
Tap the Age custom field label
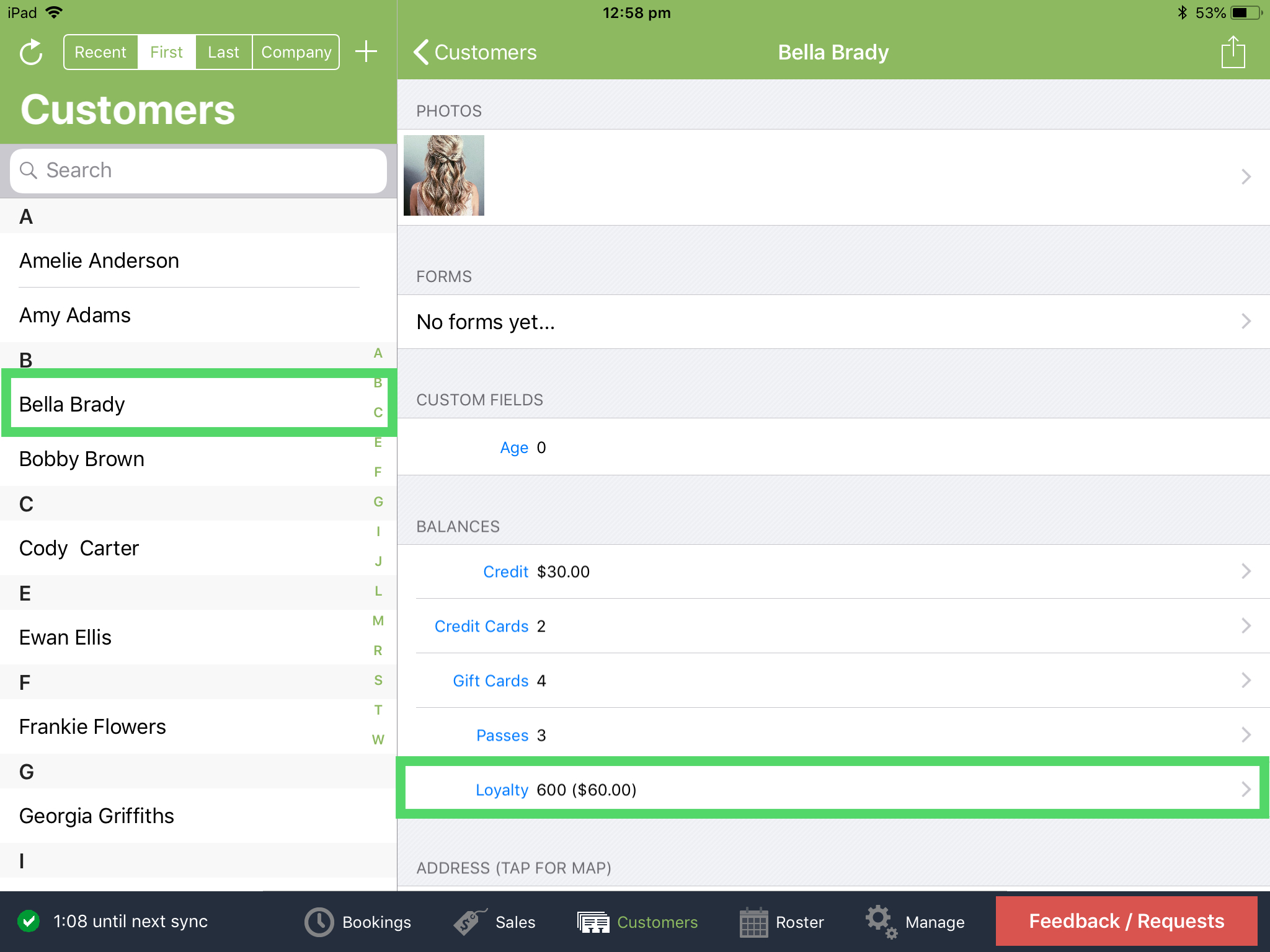pyautogui.click(x=514, y=447)
